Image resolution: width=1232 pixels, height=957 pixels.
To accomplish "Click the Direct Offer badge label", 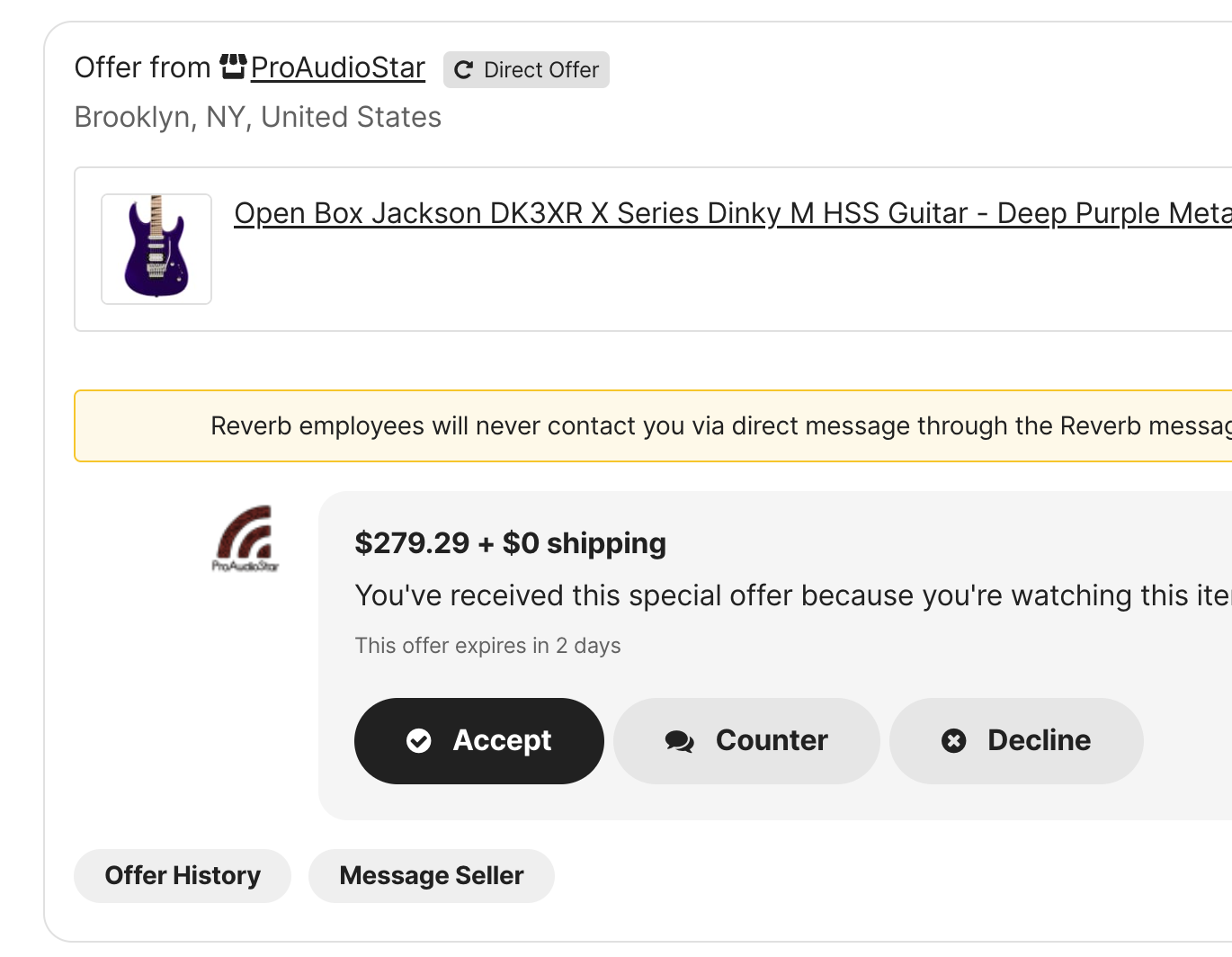I will (x=540, y=70).
